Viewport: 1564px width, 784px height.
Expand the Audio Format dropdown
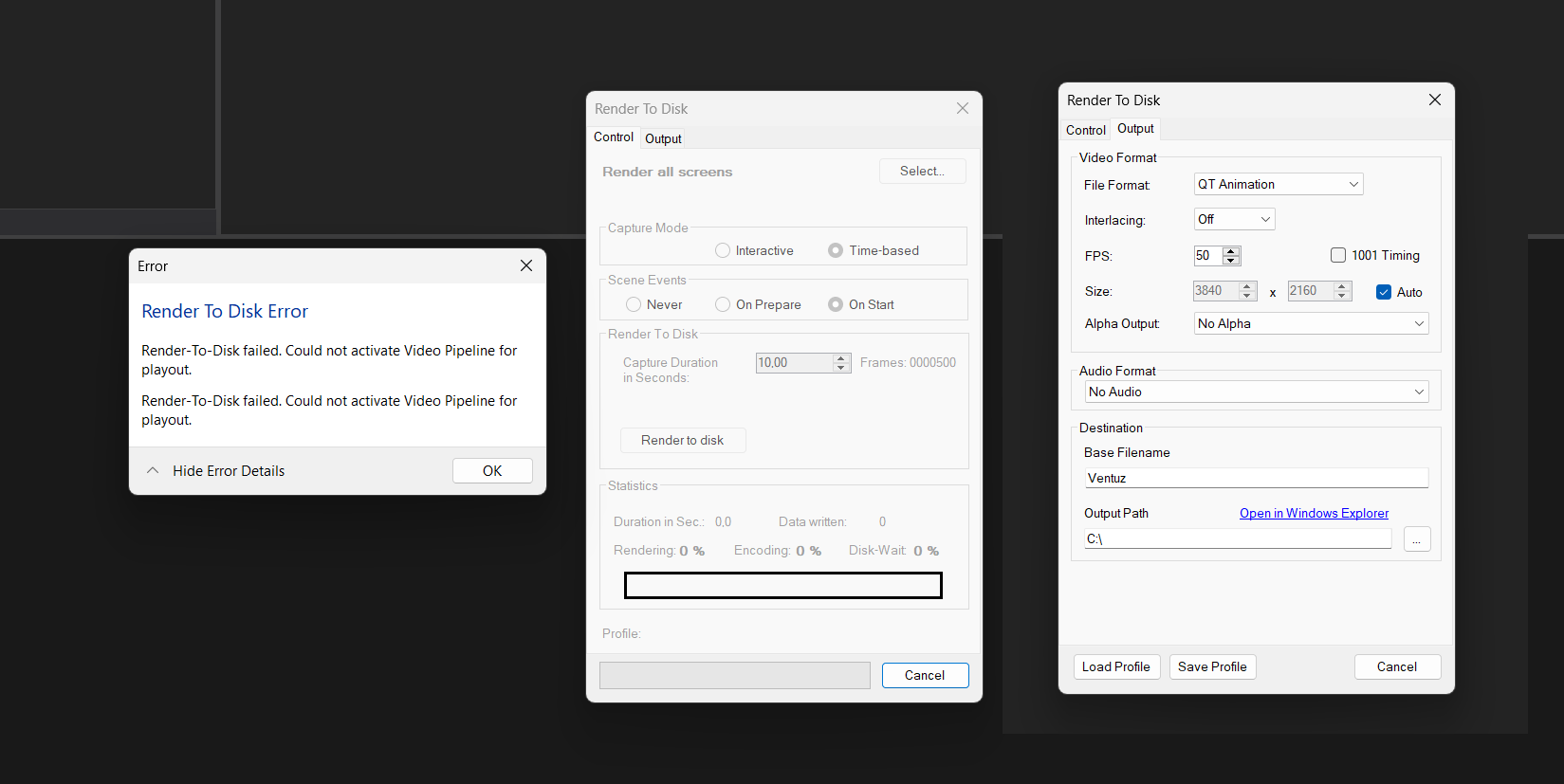[x=1256, y=392]
